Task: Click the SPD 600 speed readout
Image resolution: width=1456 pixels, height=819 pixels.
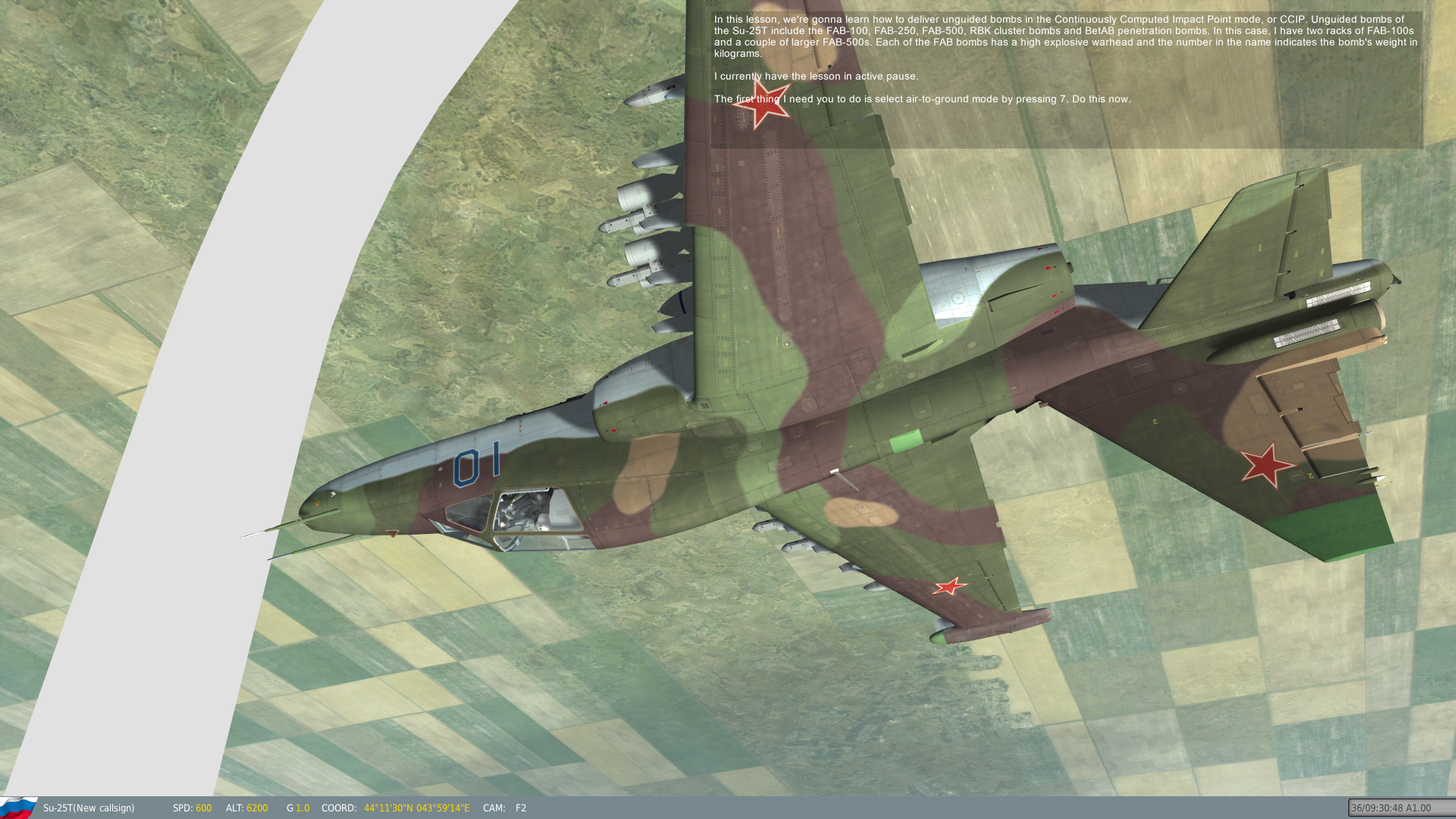Action: tap(192, 808)
